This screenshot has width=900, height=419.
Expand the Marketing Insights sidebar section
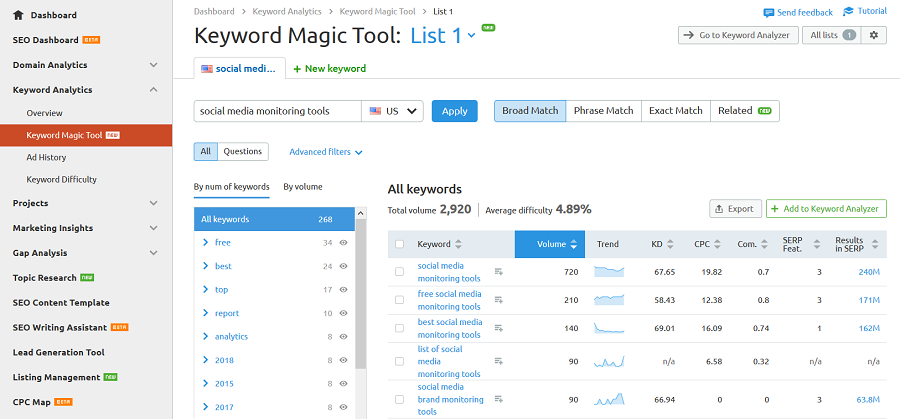pos(153,228)
